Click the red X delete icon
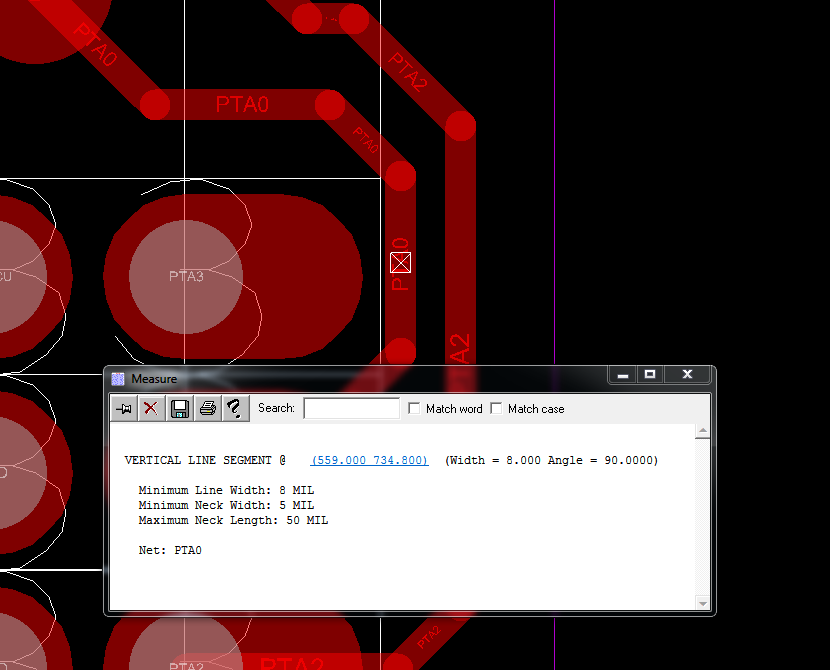Viewport: 830px width, 670px height. (151, 409)
